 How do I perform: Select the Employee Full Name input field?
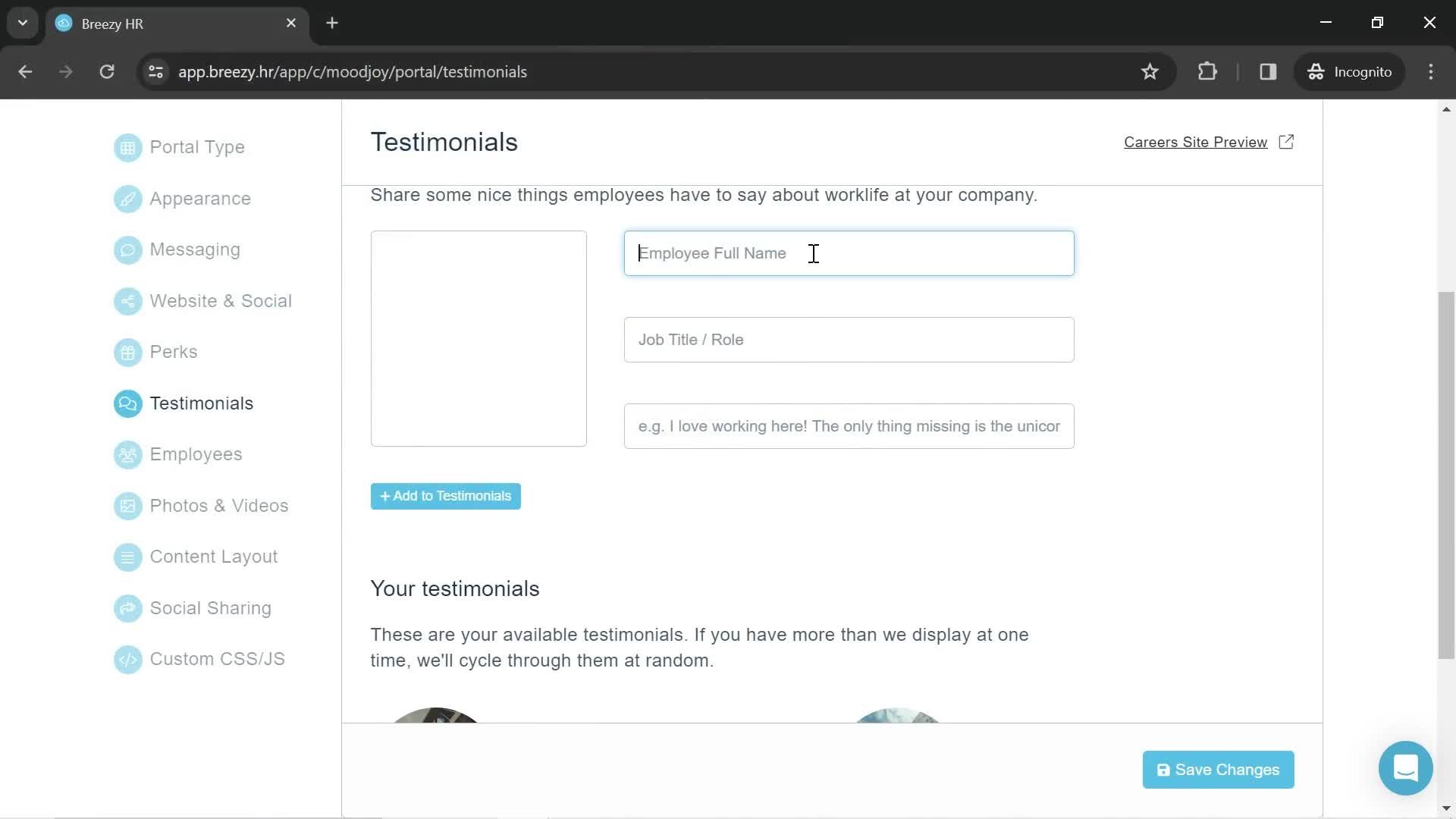(x=849, y=253)
